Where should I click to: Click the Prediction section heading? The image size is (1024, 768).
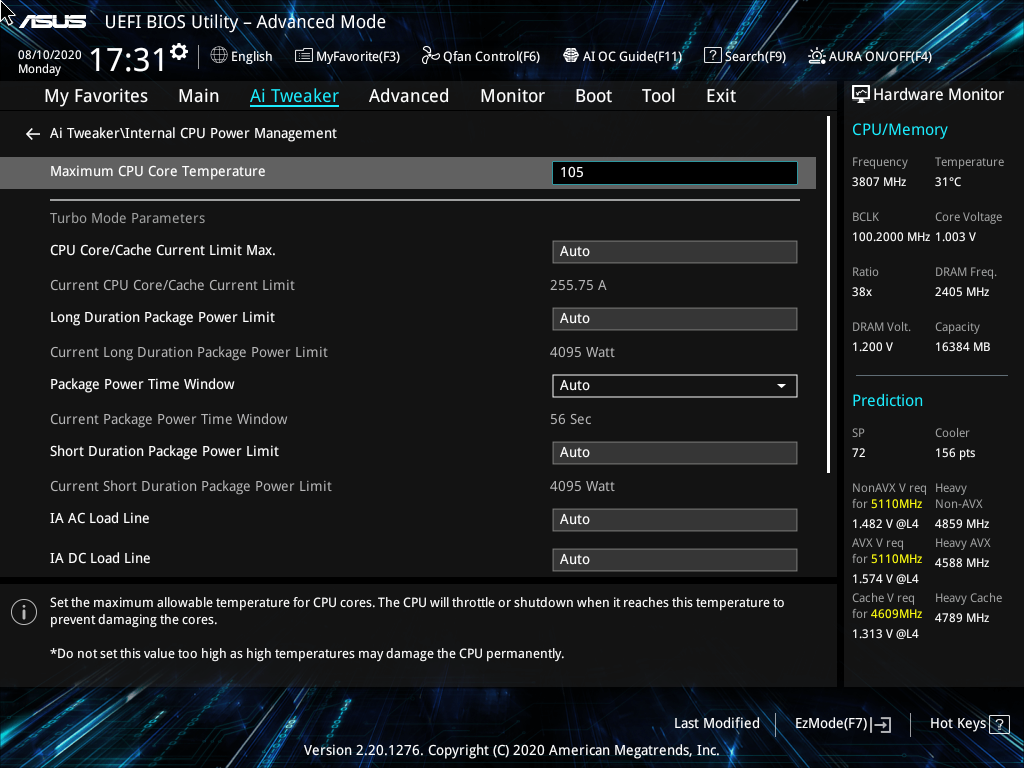(x=888, y=401)
